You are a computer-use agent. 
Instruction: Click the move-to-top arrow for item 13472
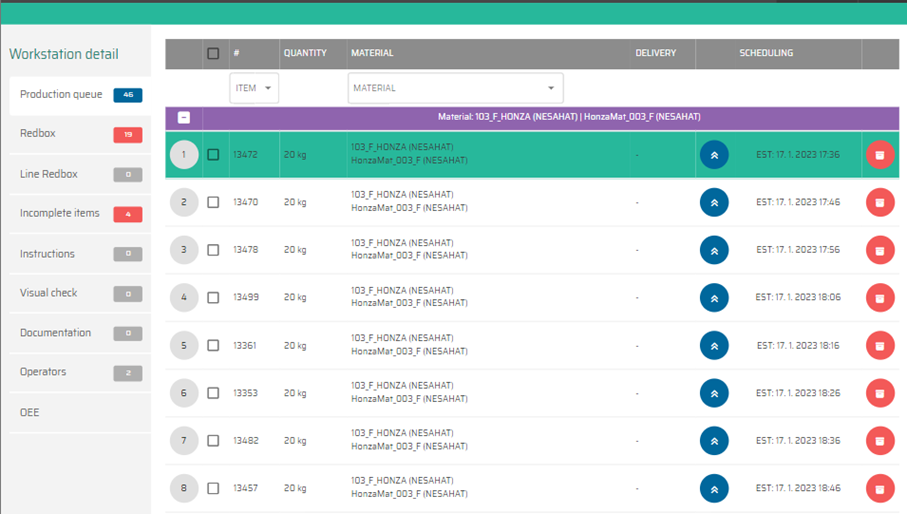point(714,155)
